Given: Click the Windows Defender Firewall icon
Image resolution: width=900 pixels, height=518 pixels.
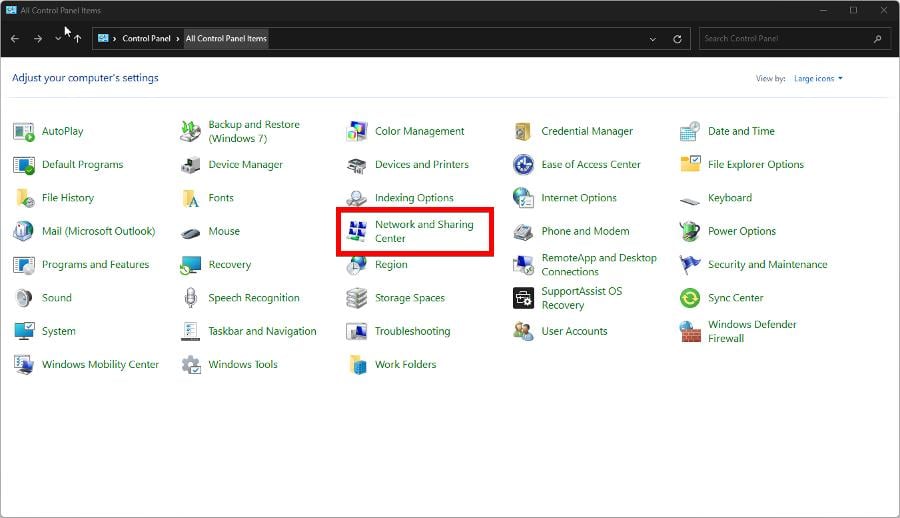Looking at the screenshot, I should (689, 331).
